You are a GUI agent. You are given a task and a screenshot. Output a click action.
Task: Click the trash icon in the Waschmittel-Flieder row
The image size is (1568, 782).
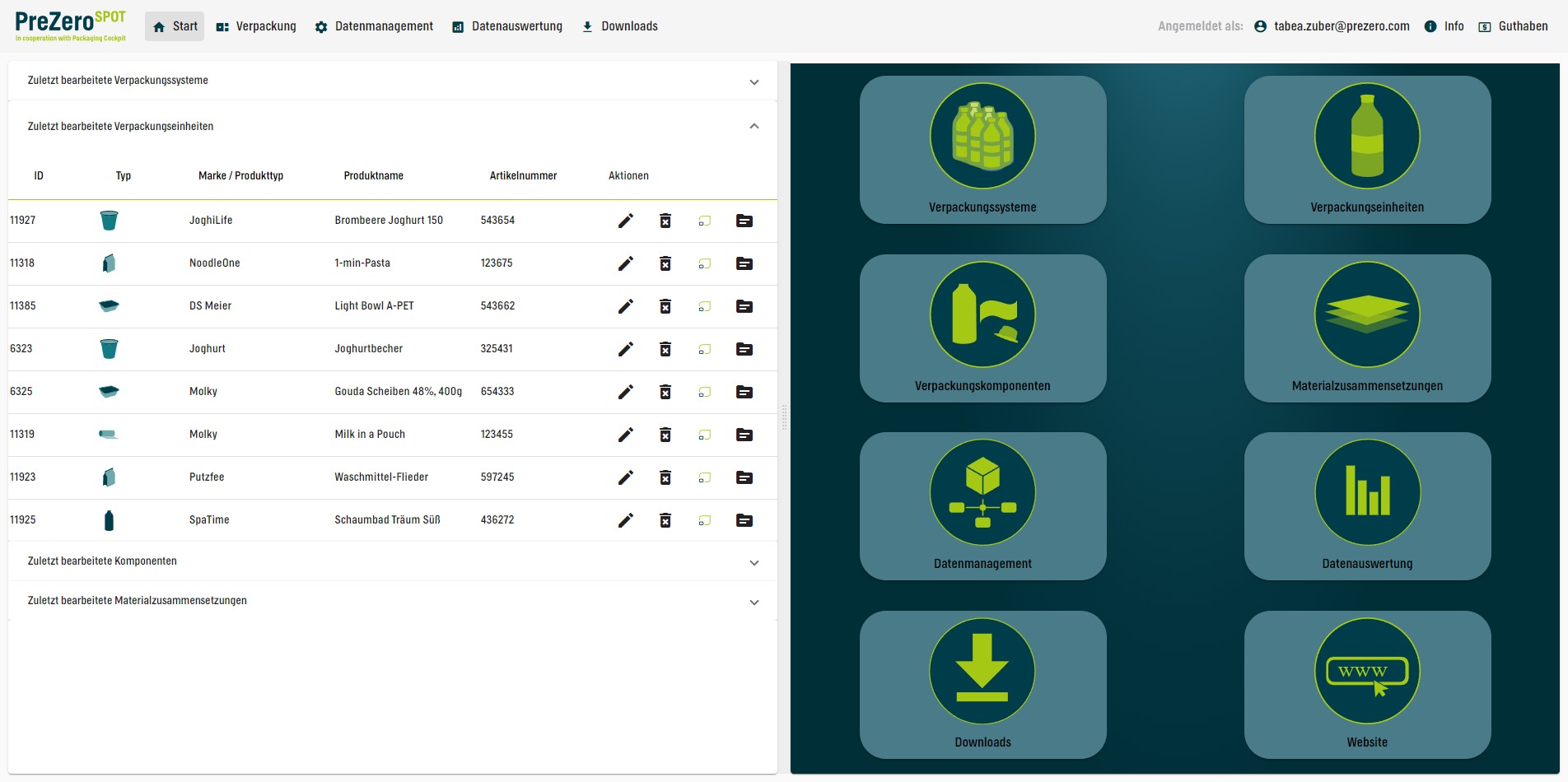coord(665,477)
